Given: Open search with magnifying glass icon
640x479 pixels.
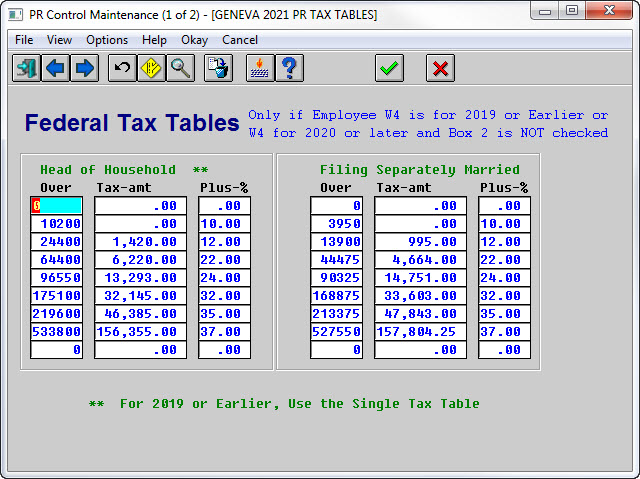Looking at the screenshot, I should [180, 68].
